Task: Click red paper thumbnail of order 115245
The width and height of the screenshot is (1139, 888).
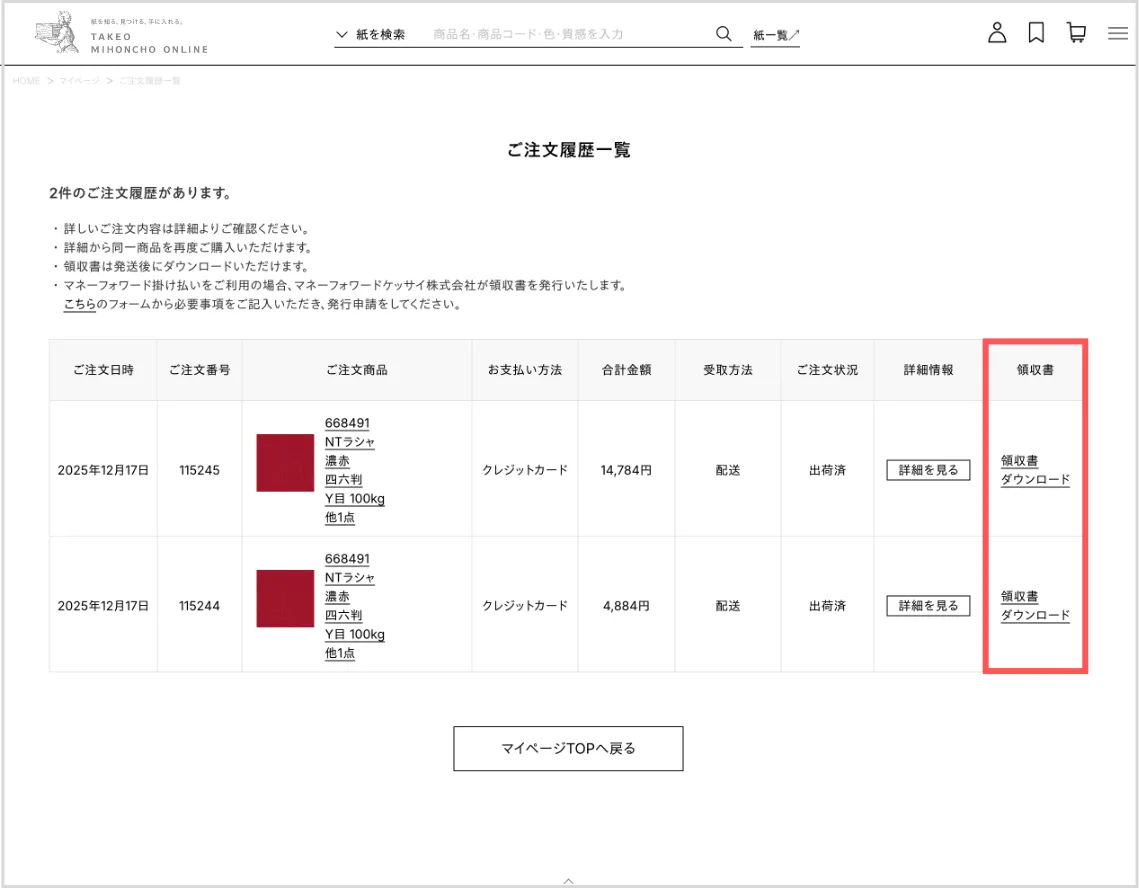Action: 285,463
